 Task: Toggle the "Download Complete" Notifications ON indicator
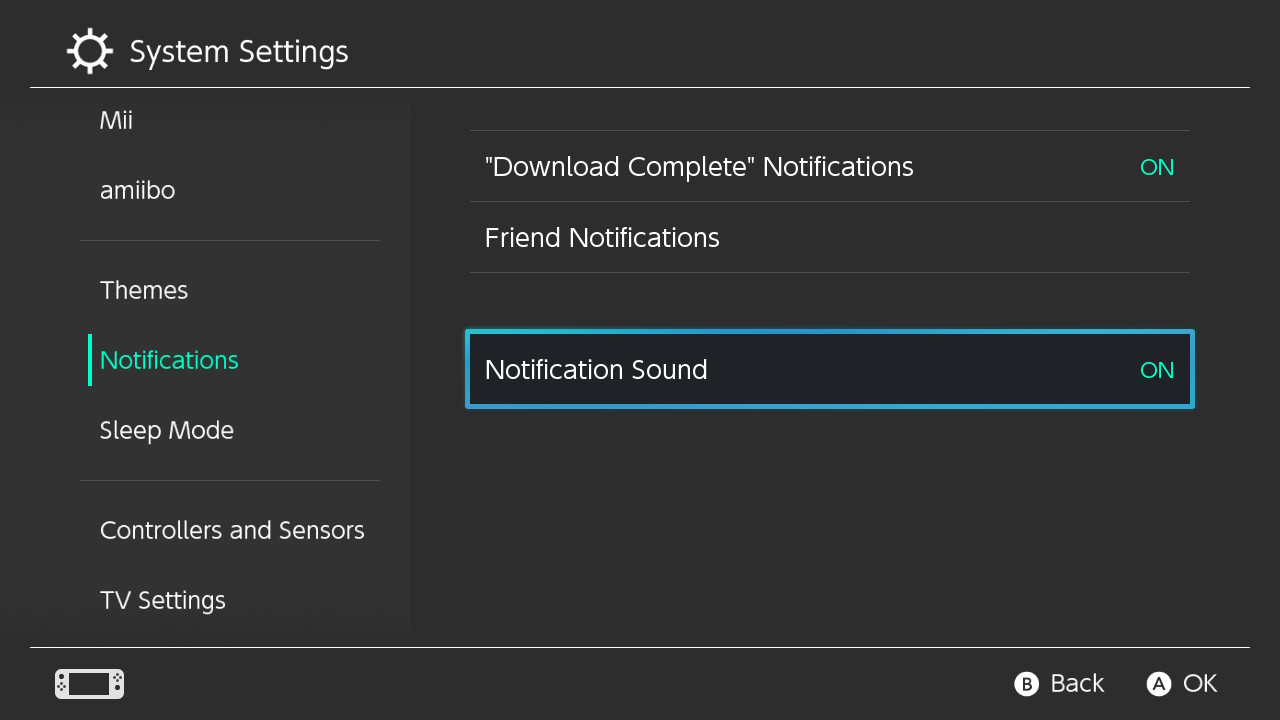[1156, 167]
